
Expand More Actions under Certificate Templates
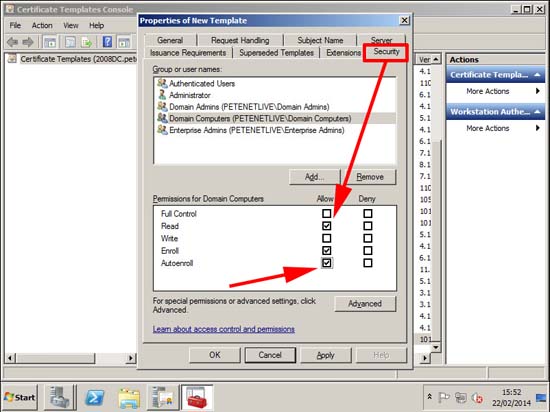[495, 91]
